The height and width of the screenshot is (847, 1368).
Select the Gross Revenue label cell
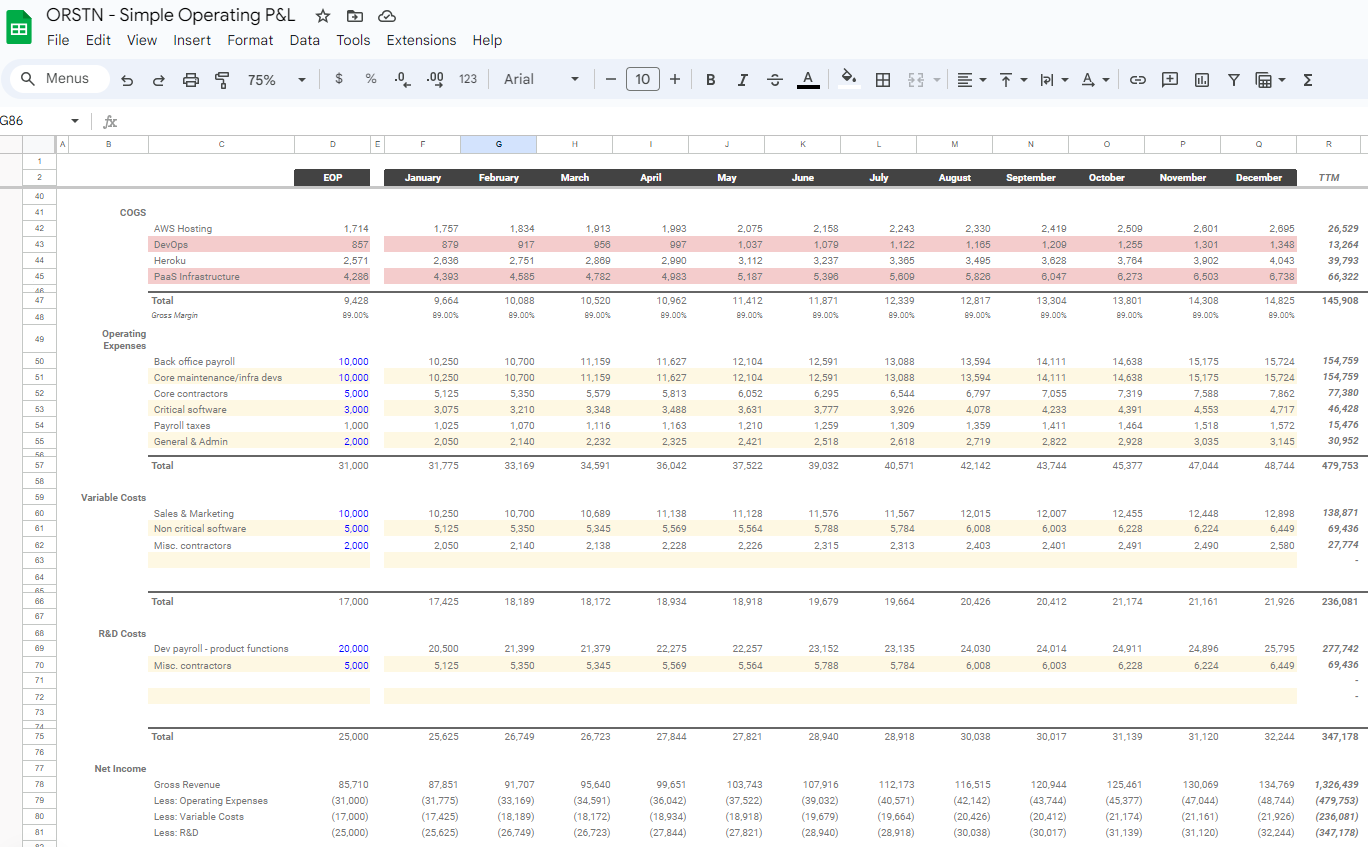tap(222, 785)
